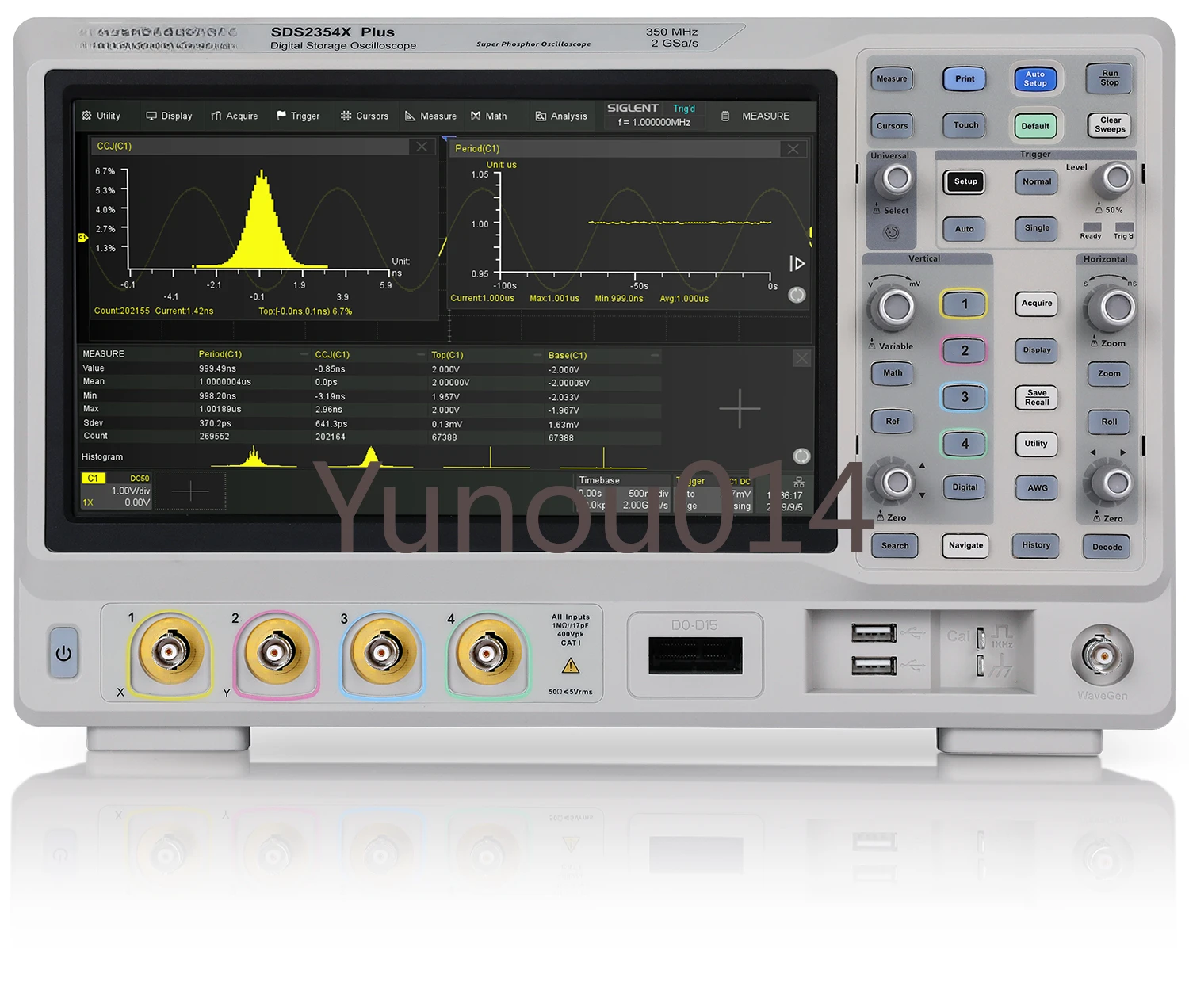Select the CCJ(C1) histogram thumbnail
The width and height of the screenshot is (1189, 1008).
[369, 456]
